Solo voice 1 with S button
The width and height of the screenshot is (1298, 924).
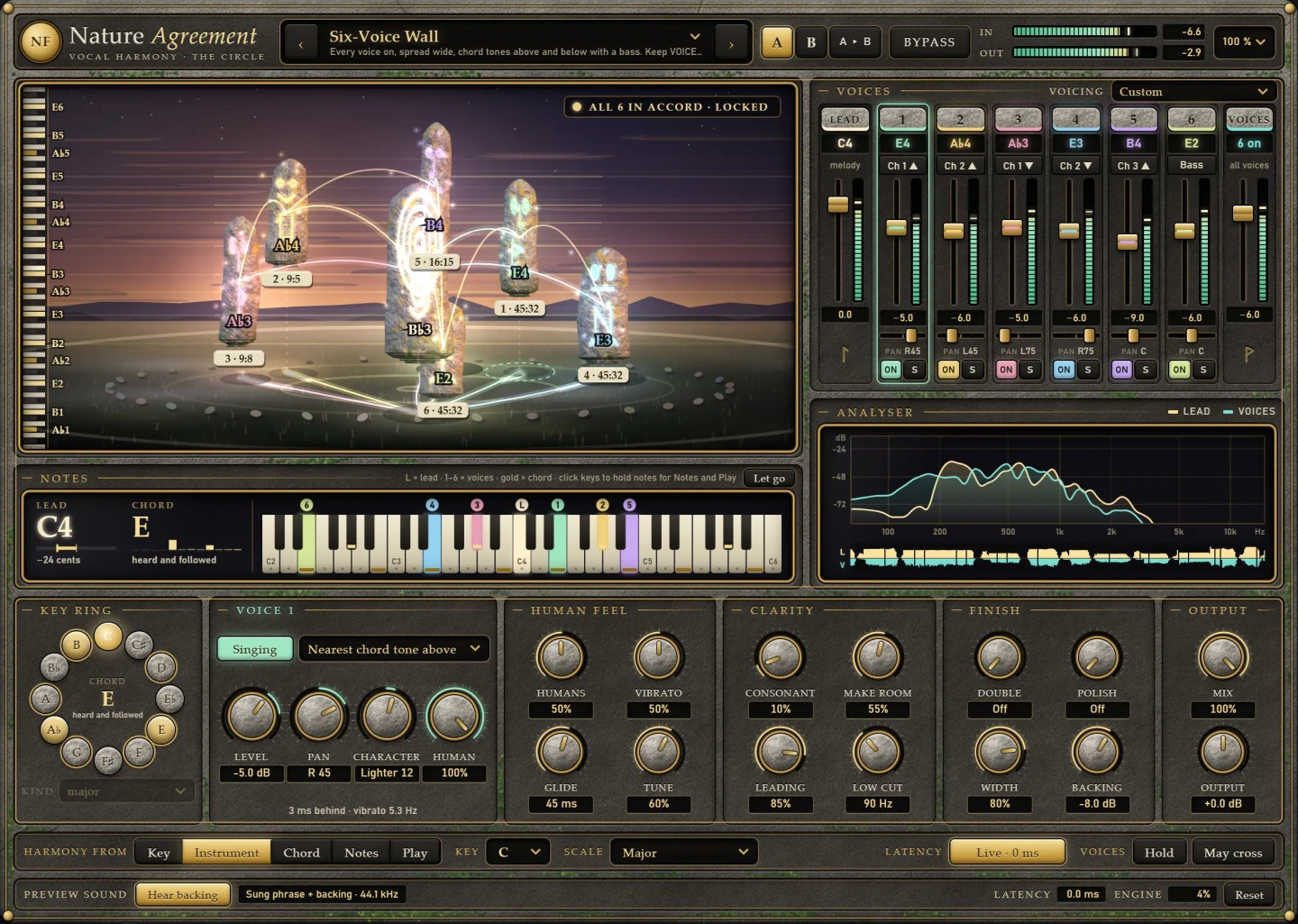914,370
